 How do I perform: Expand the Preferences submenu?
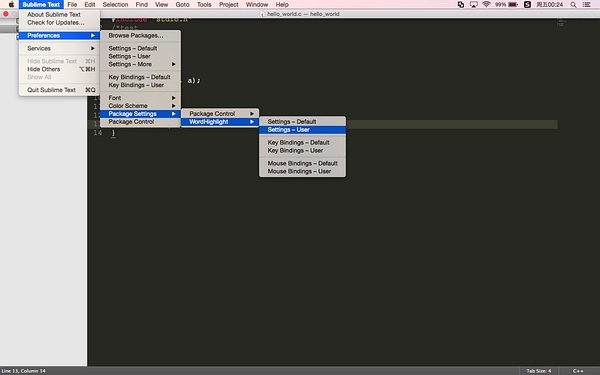(59, 36)
